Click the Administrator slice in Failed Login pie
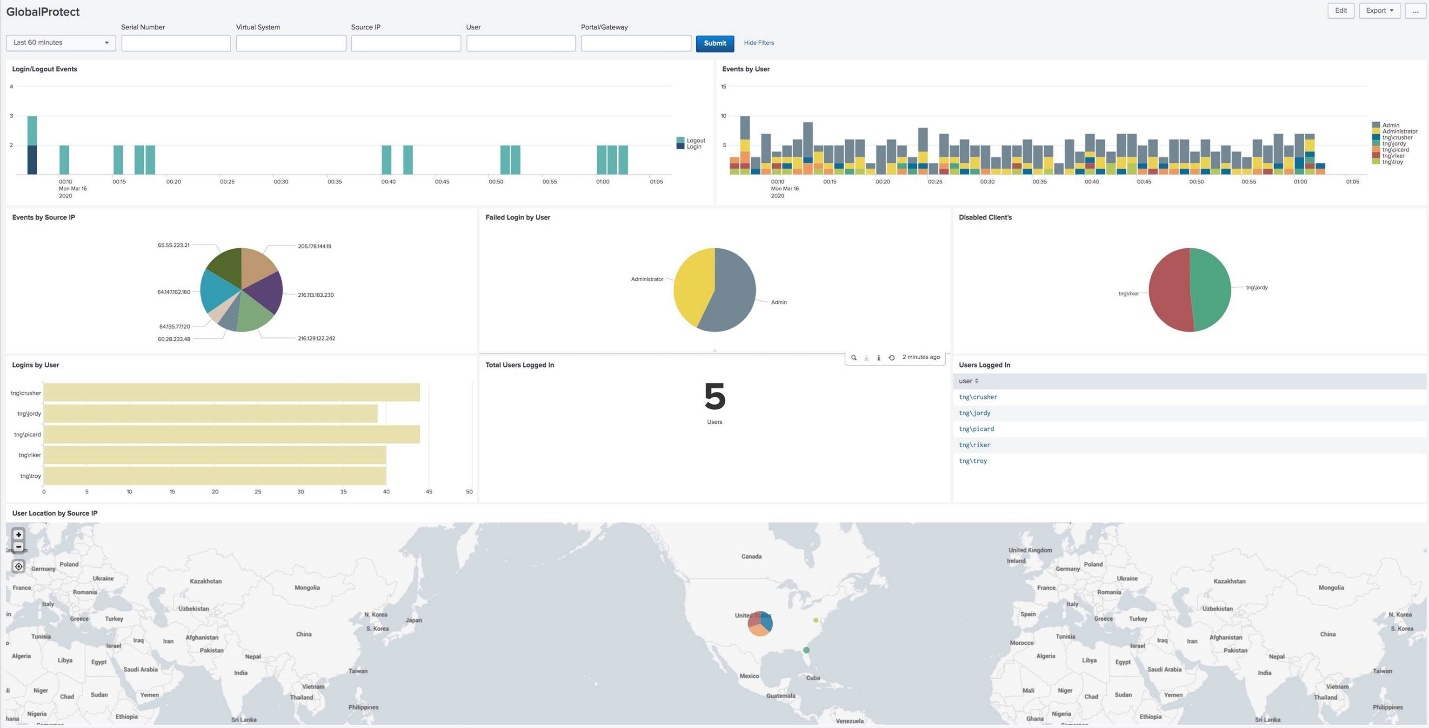This screenshot has height=728, width=1429. coord(693,287)
